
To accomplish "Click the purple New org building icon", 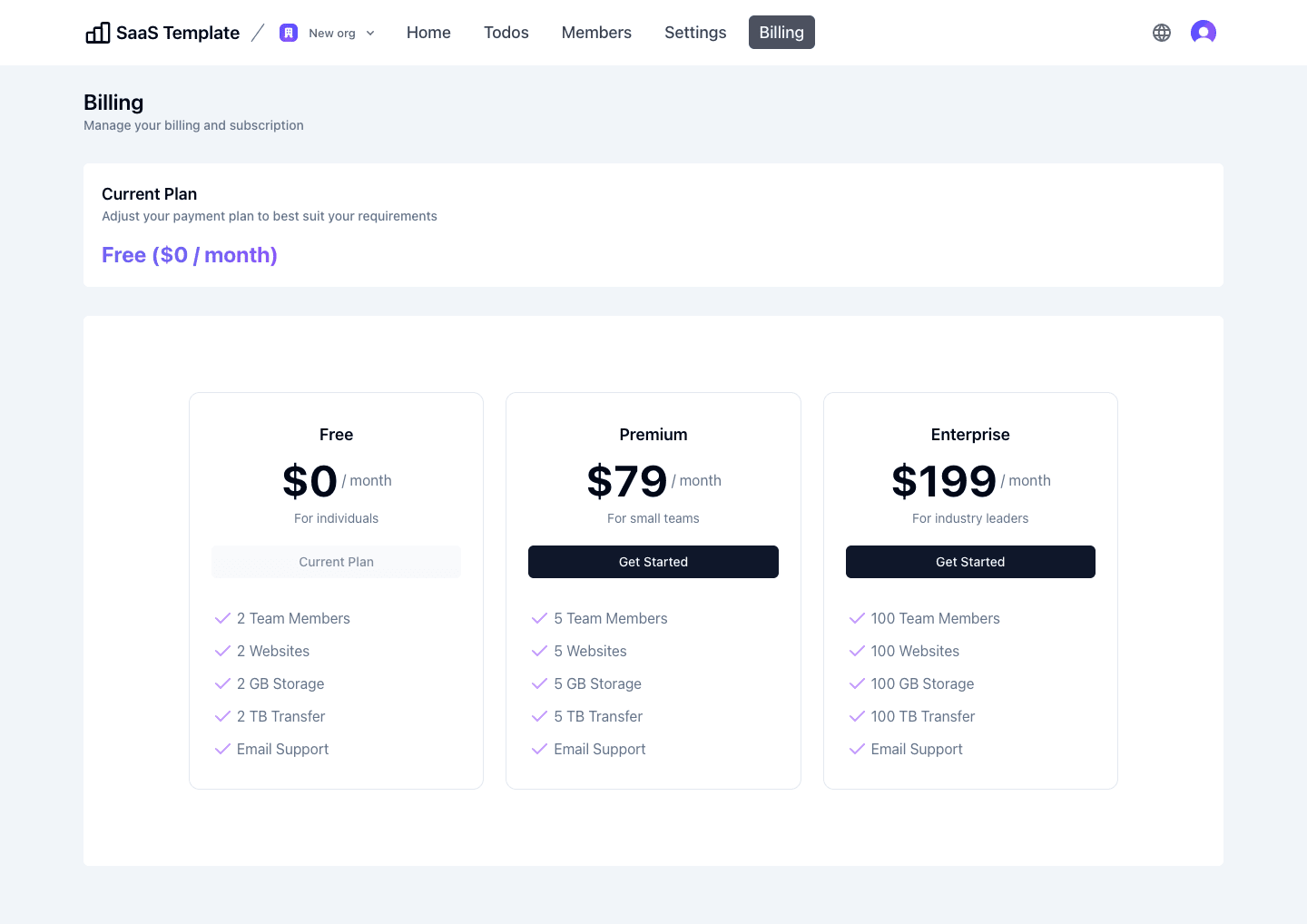I will tap(289, 32).
